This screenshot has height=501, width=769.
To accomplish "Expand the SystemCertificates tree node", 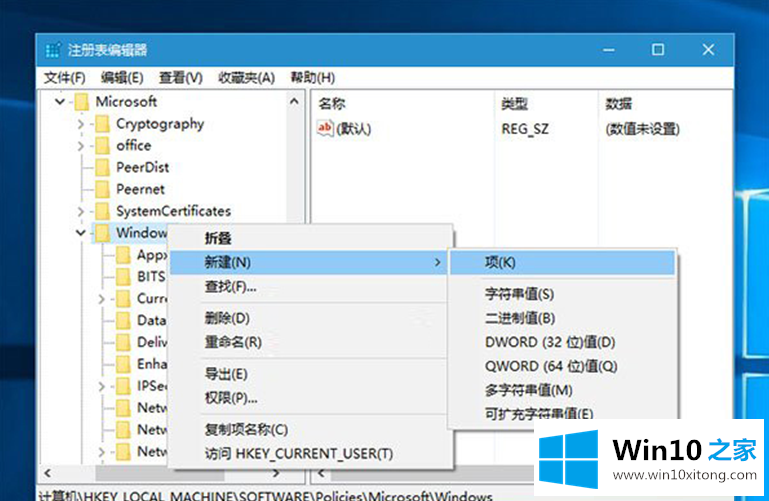I will [81, 211].
